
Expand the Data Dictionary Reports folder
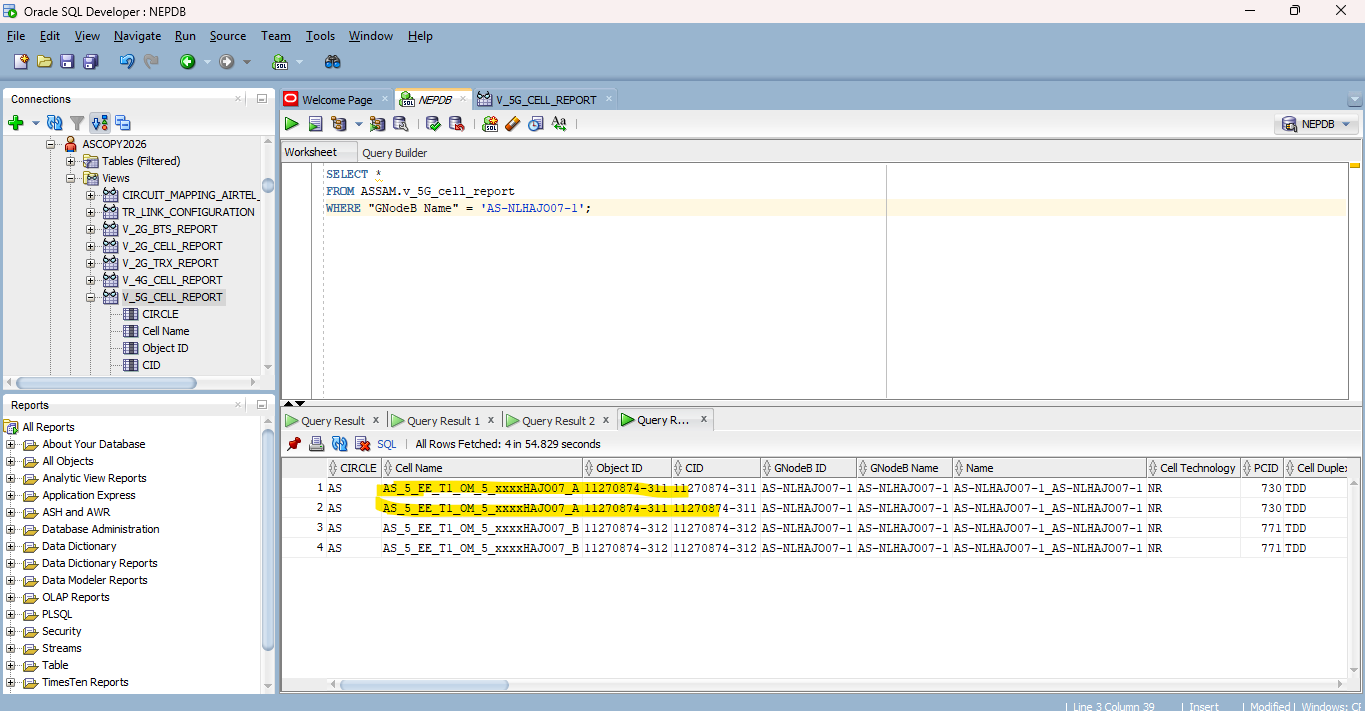(11, 563)
